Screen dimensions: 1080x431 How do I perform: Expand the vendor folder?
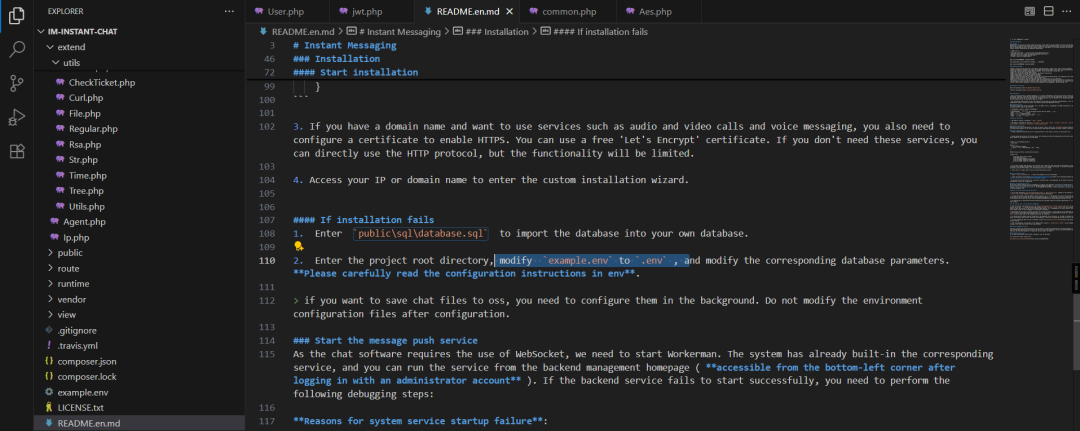pos(71,299)
